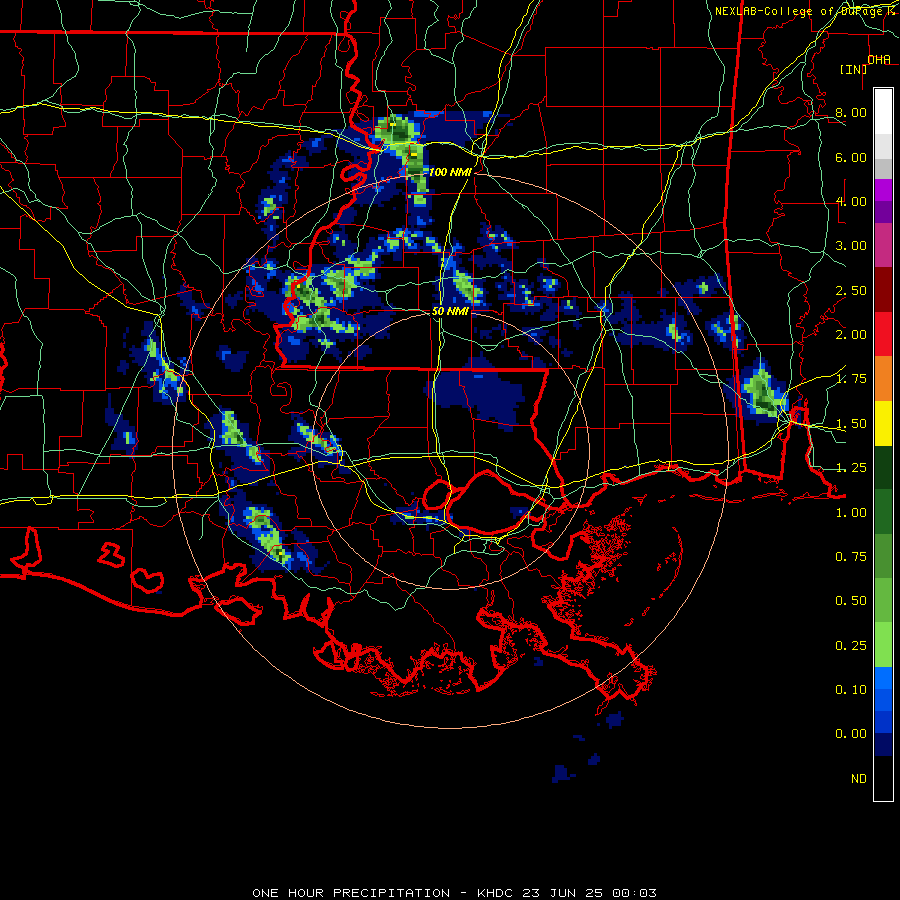Select the bright magenta swatch above 4.00

pos(883,190)
